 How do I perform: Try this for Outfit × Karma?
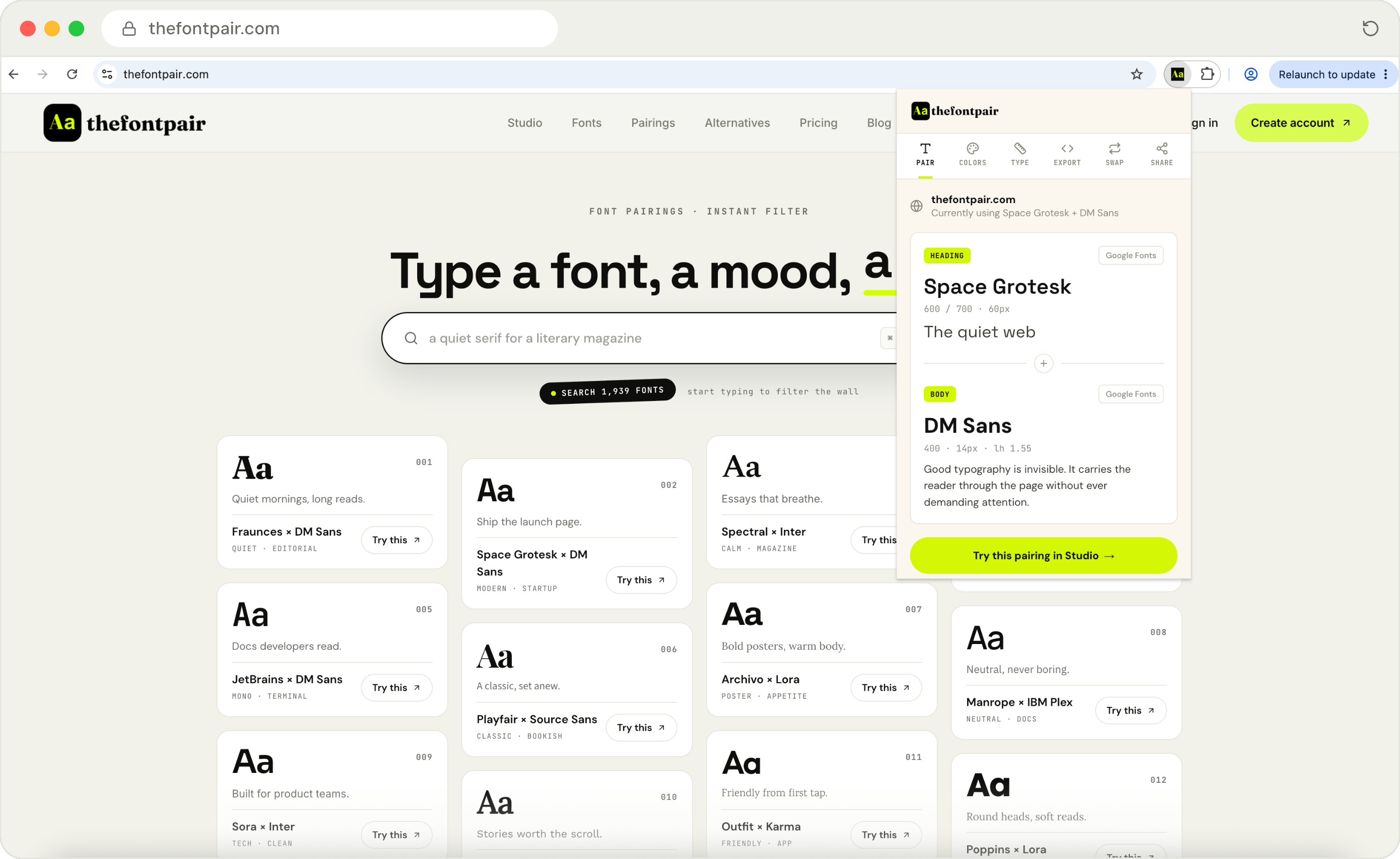coord(886,835)
